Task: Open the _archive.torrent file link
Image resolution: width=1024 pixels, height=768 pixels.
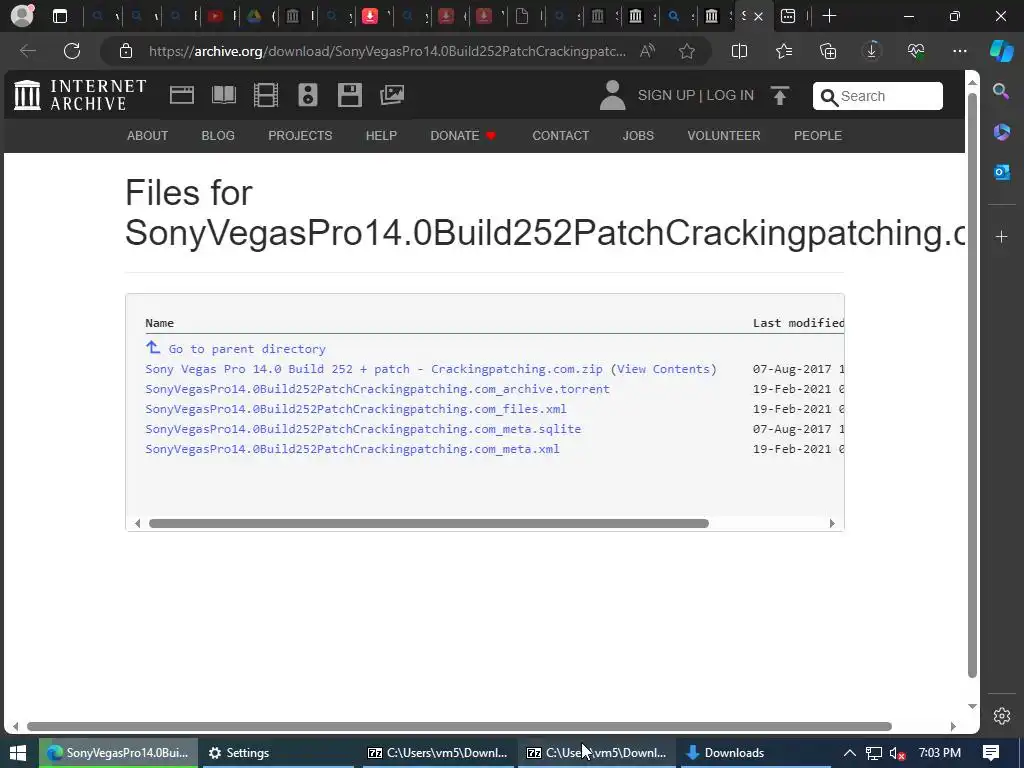Action: pos(377,389)
